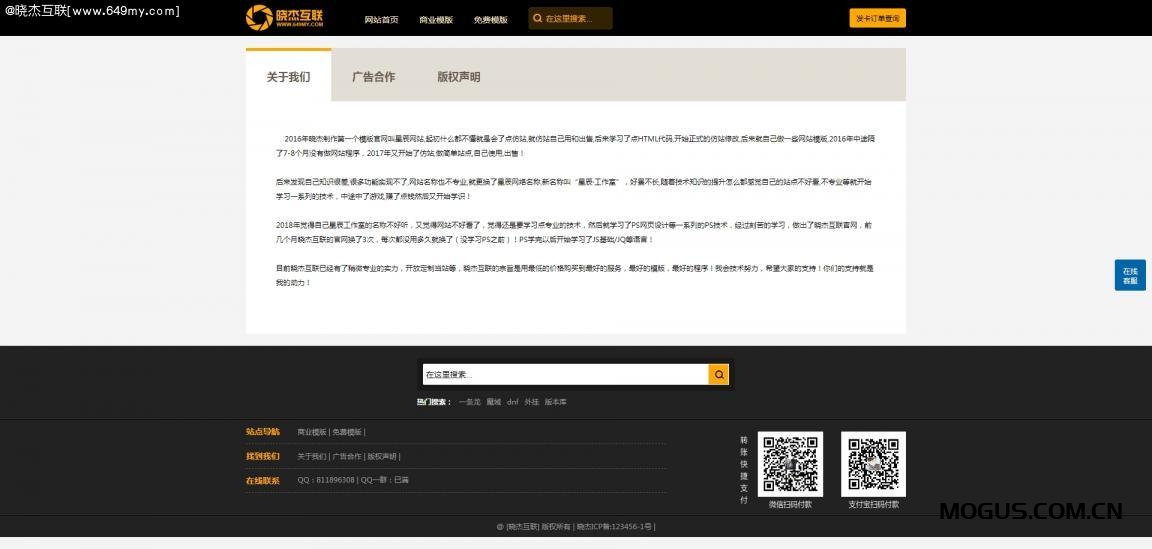Click the magnifier icon in header search
This screenshot has width=1152, height=549.
tap(537, 18)
